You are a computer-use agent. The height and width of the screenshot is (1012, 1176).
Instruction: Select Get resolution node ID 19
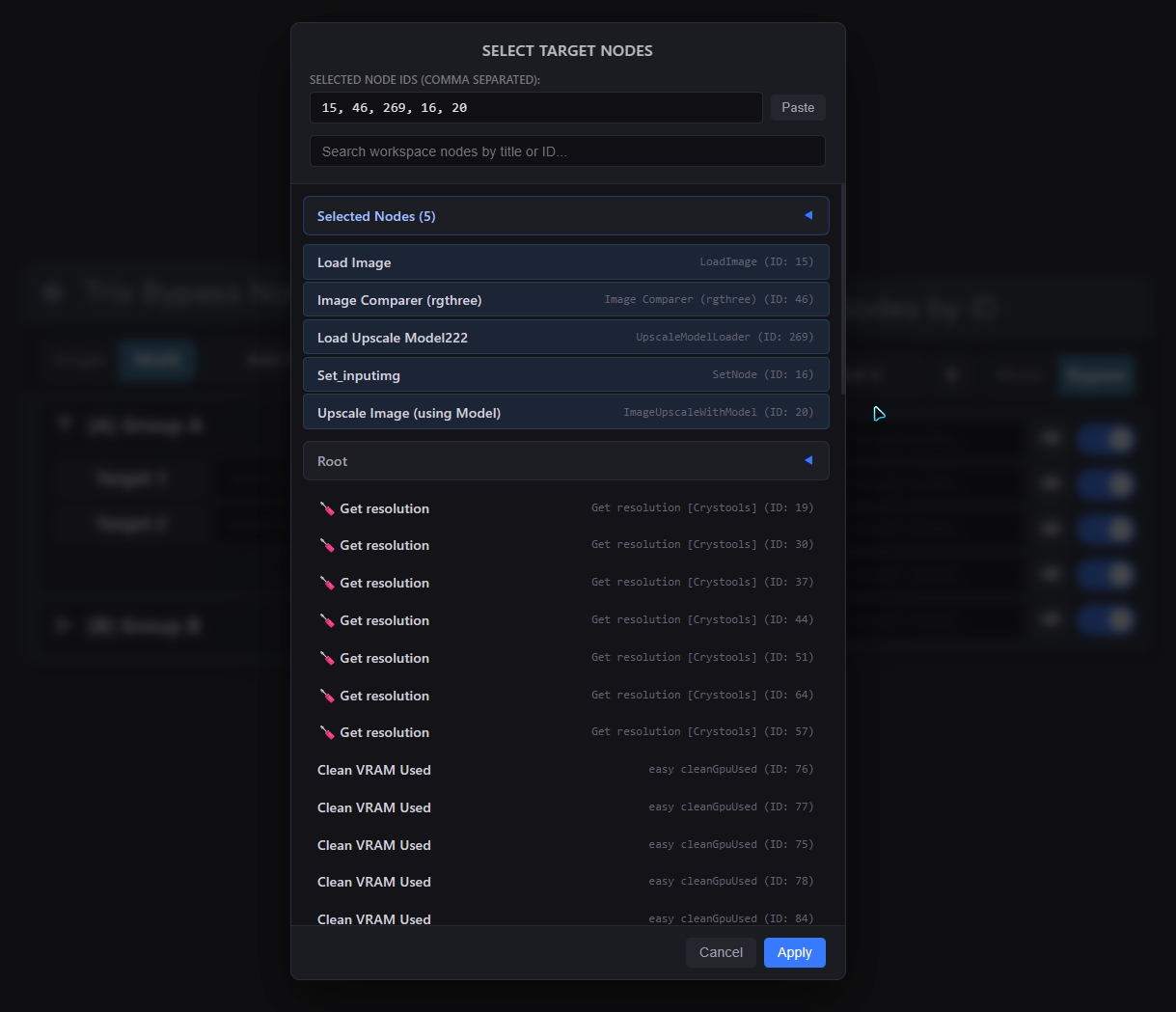point(566,508)
